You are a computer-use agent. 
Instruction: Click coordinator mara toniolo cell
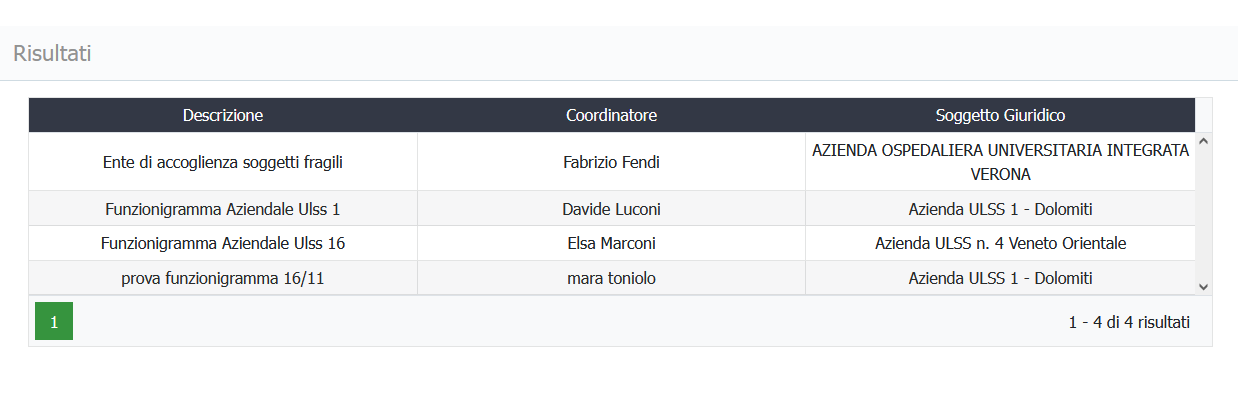pyautogui.click(x=611, y=278)
